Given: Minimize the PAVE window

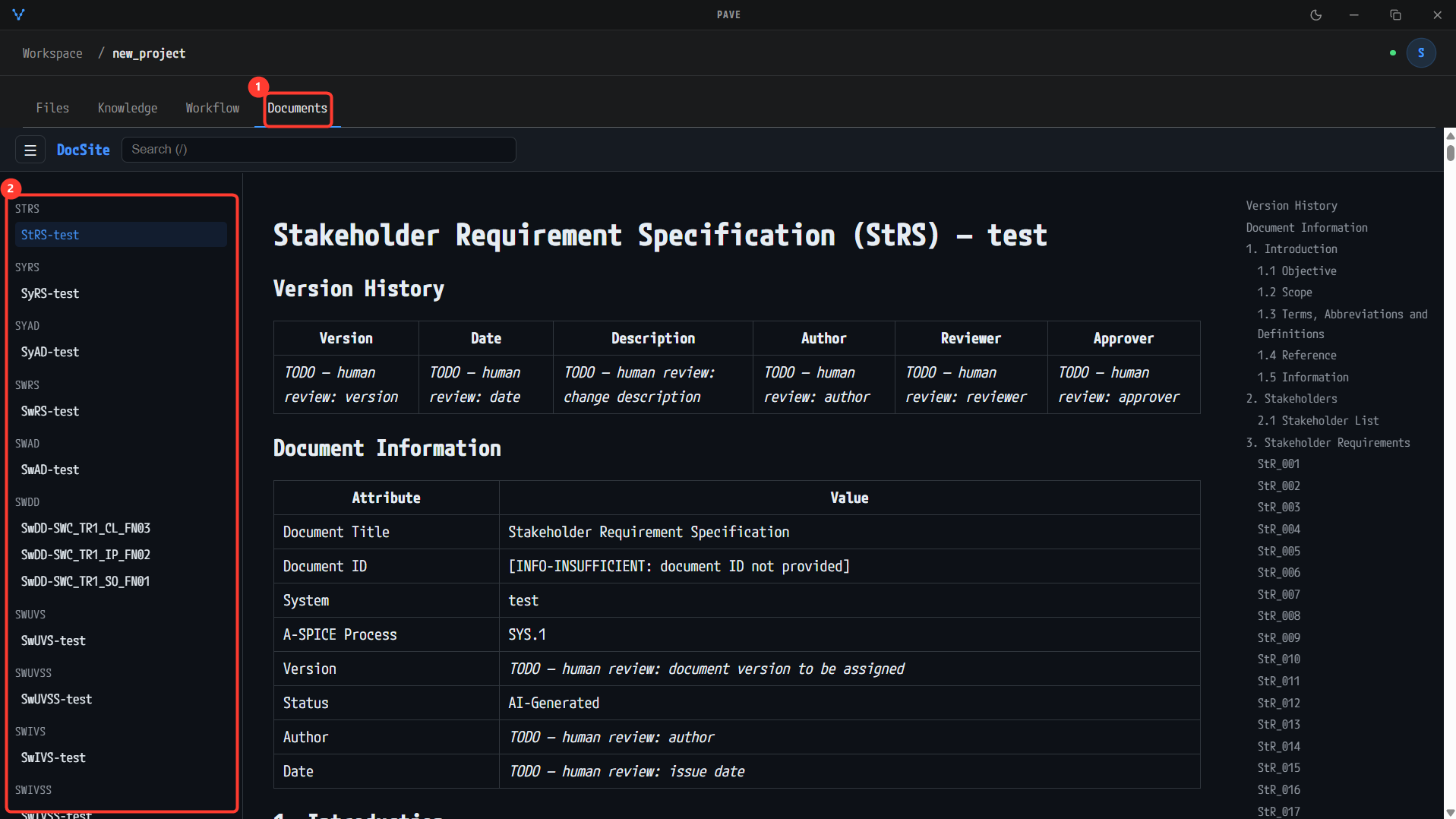Looking at the screenshot, I should pyautogui.click(x=1353, y=14).
